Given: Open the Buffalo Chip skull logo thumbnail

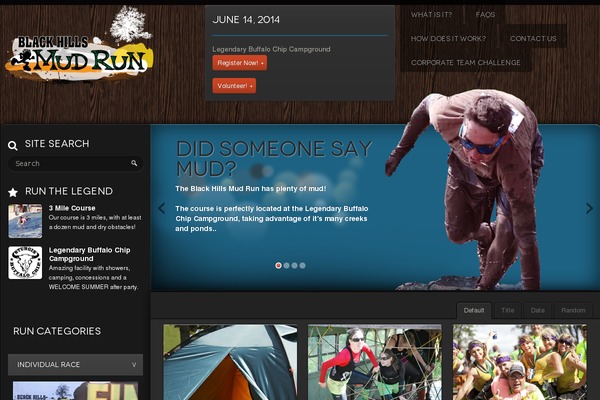Looking at the screenshot, I should pos(25,263).
